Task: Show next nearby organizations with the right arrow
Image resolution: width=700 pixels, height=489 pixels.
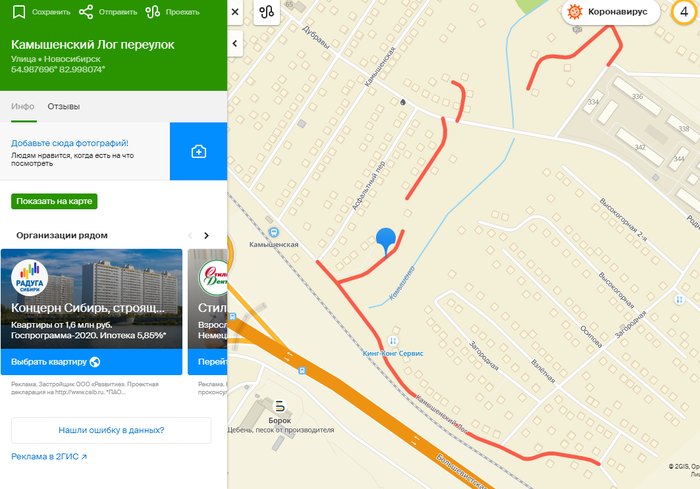Action: (x=206, y=235)
